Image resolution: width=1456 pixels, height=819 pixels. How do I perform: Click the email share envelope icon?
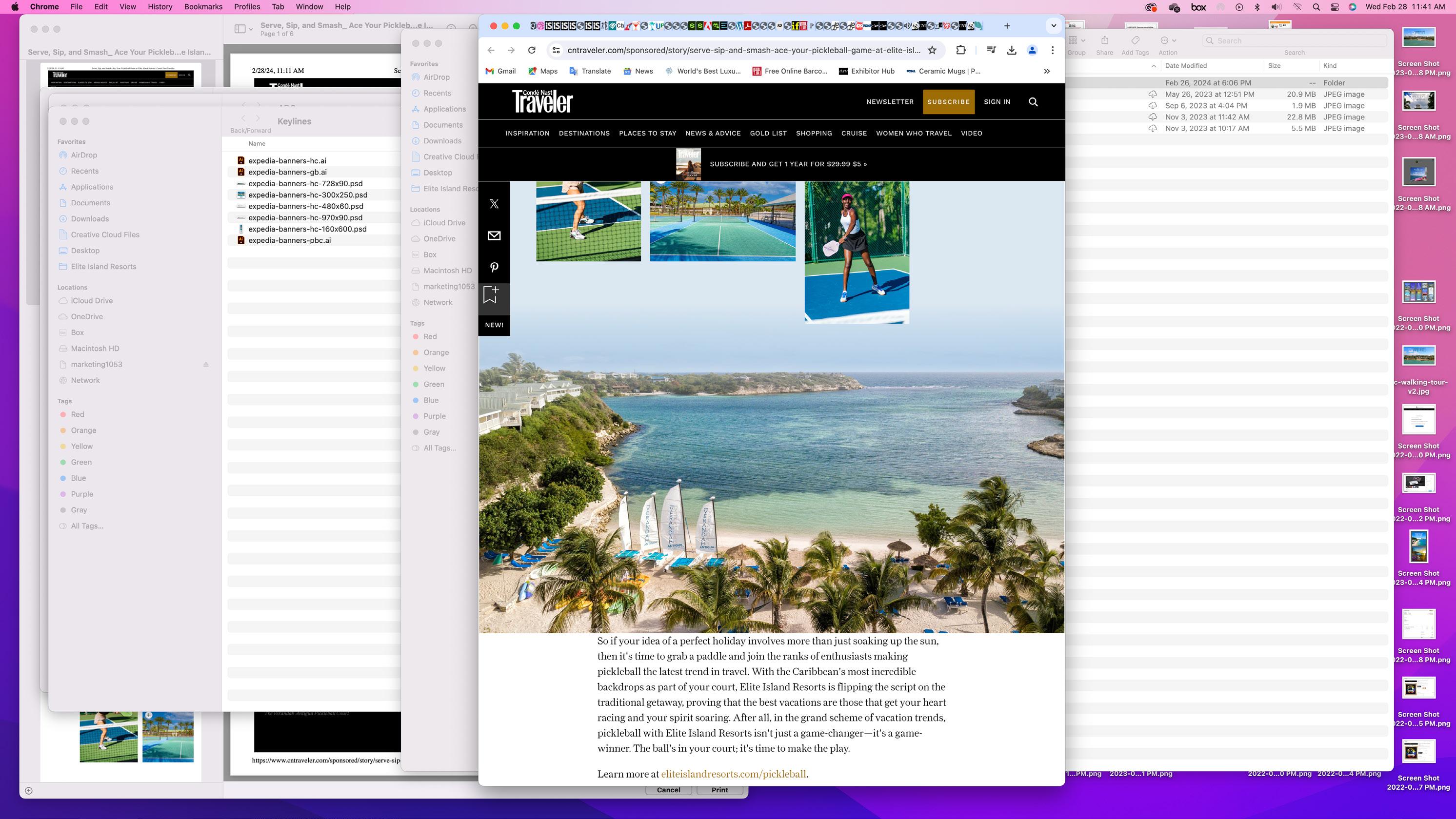click(x=494, y=235)
